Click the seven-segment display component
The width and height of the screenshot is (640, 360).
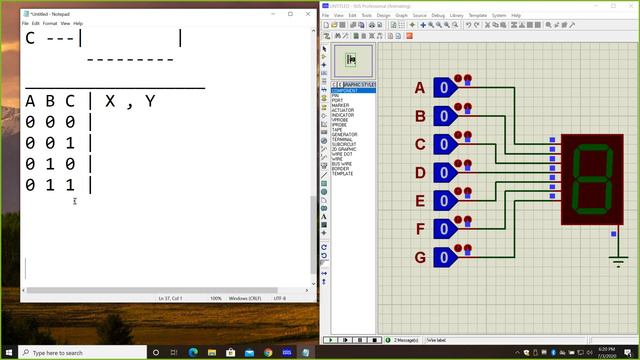tap(592, 179)
